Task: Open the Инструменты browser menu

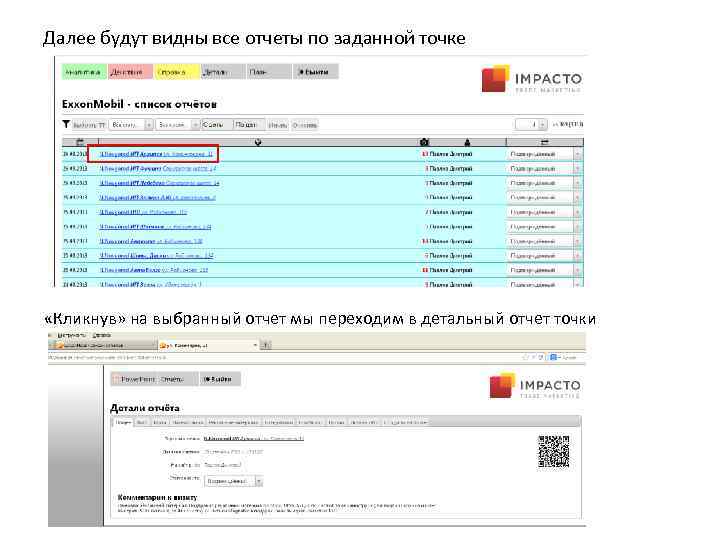Action: (72, 336)
